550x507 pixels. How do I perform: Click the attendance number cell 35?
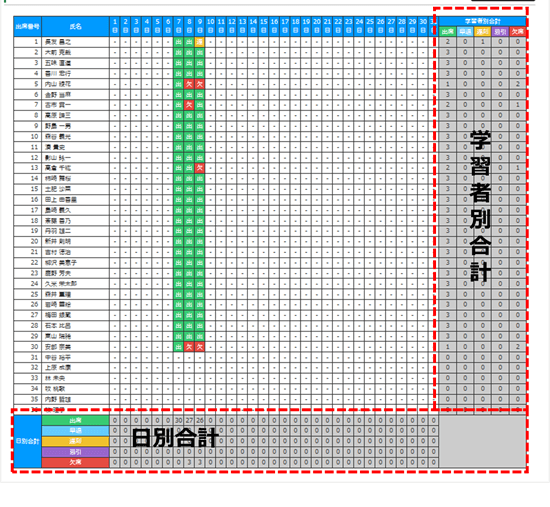pos(27,399)
